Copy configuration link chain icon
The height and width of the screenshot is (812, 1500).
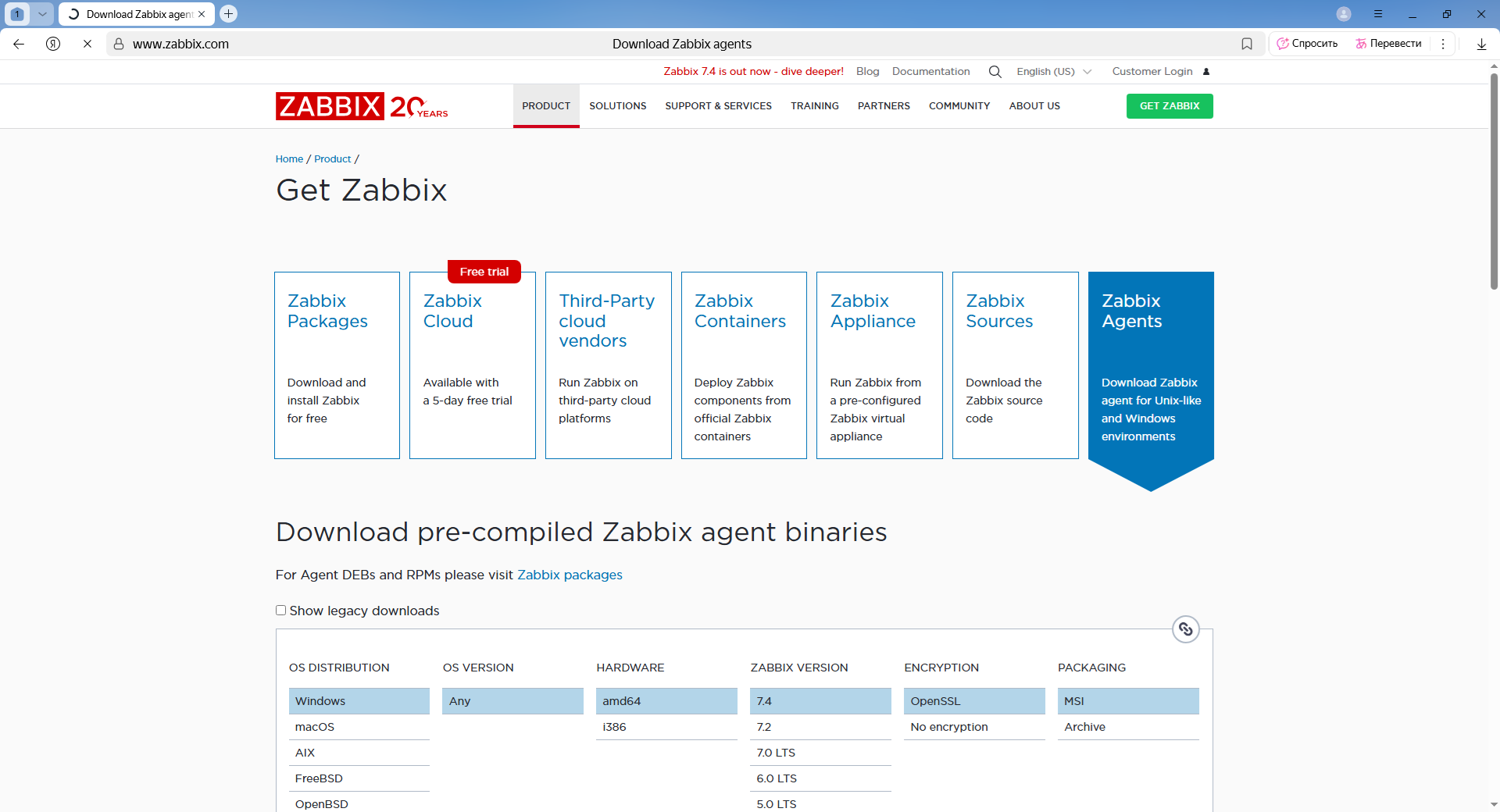[1185, 629]
